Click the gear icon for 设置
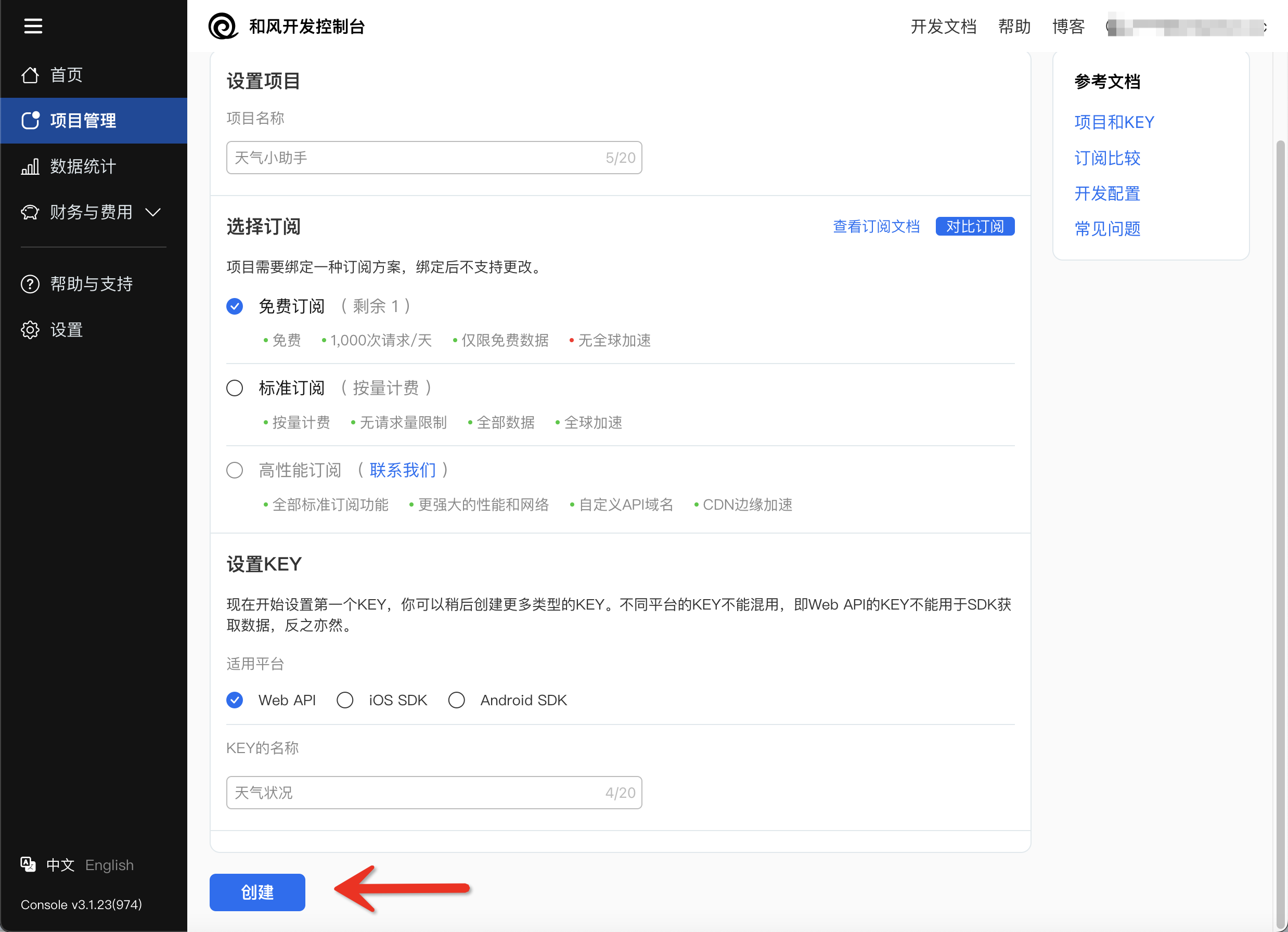 point(30,330)
